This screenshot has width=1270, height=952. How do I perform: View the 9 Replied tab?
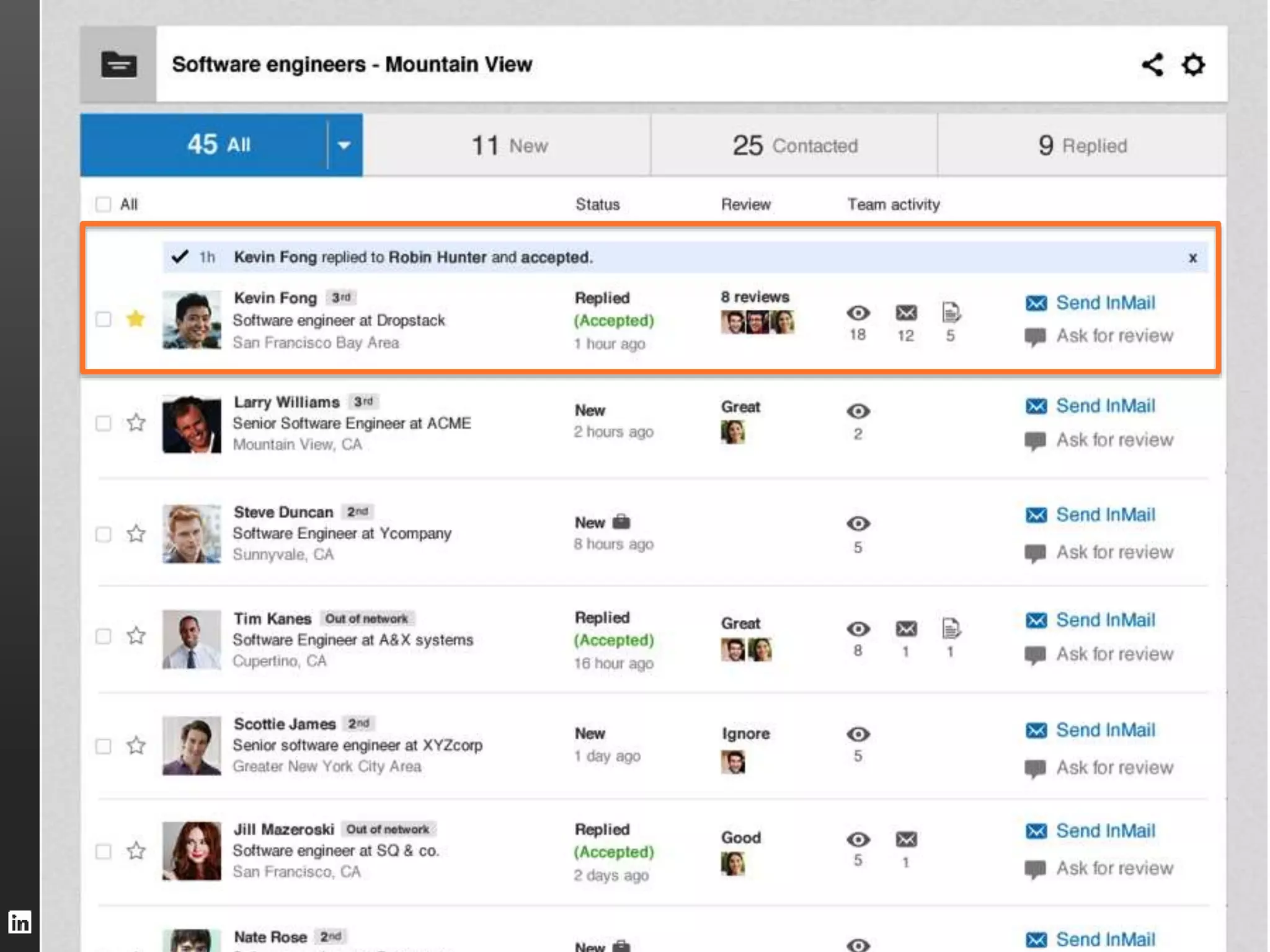(1082, 146)
